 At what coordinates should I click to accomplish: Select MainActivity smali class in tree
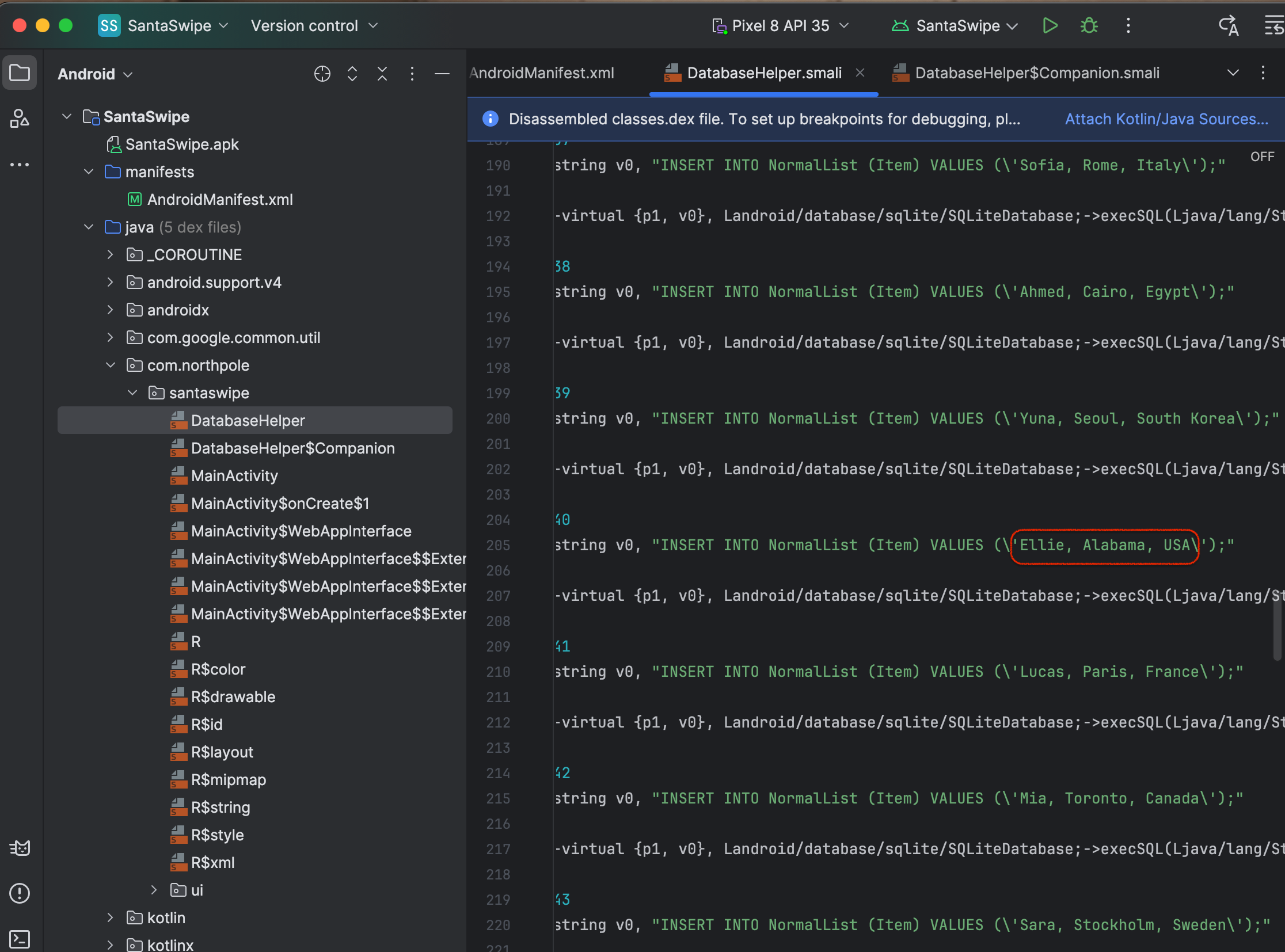pos(225,476)
